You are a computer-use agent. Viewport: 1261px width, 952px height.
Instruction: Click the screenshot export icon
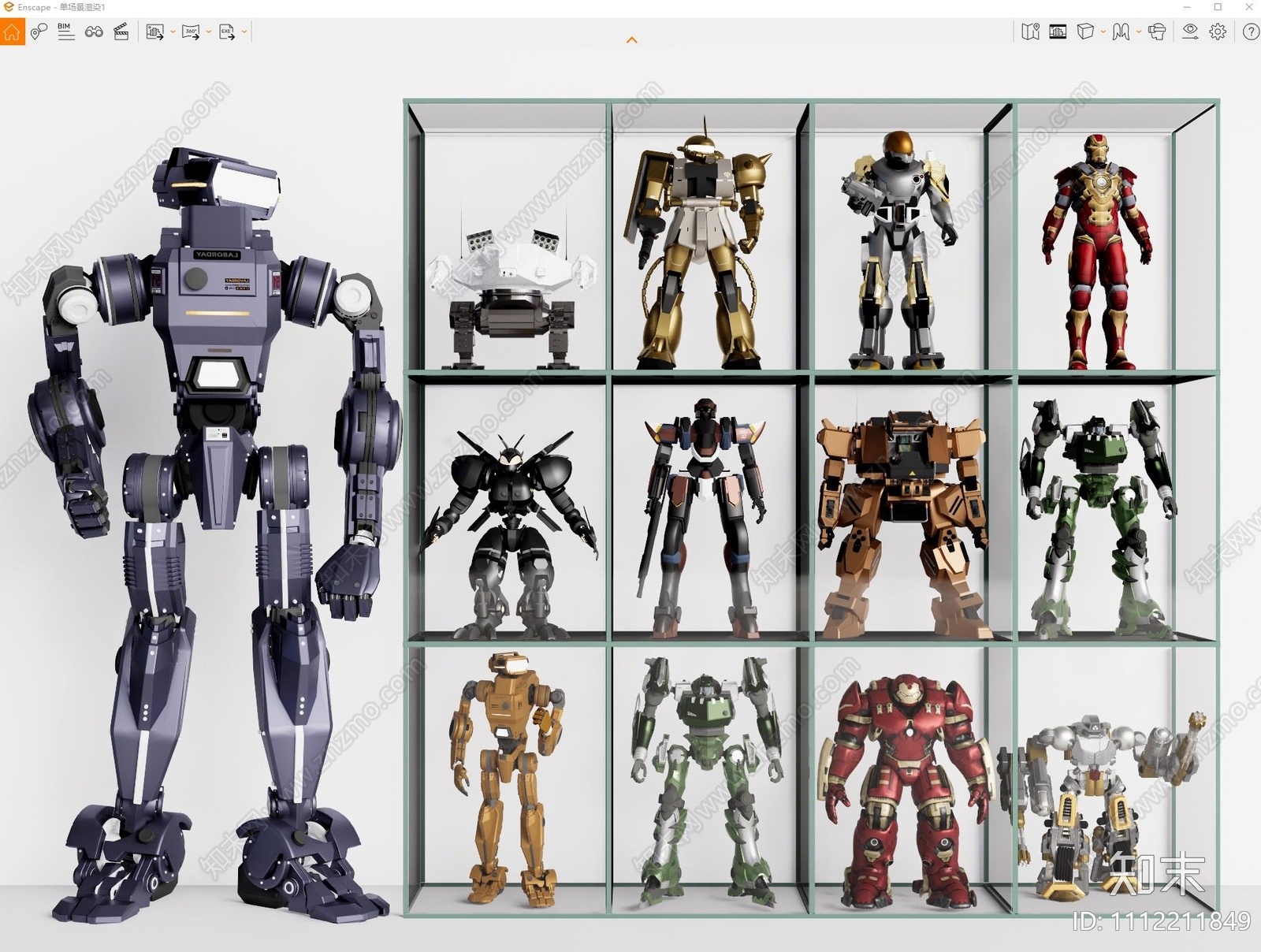154,32
